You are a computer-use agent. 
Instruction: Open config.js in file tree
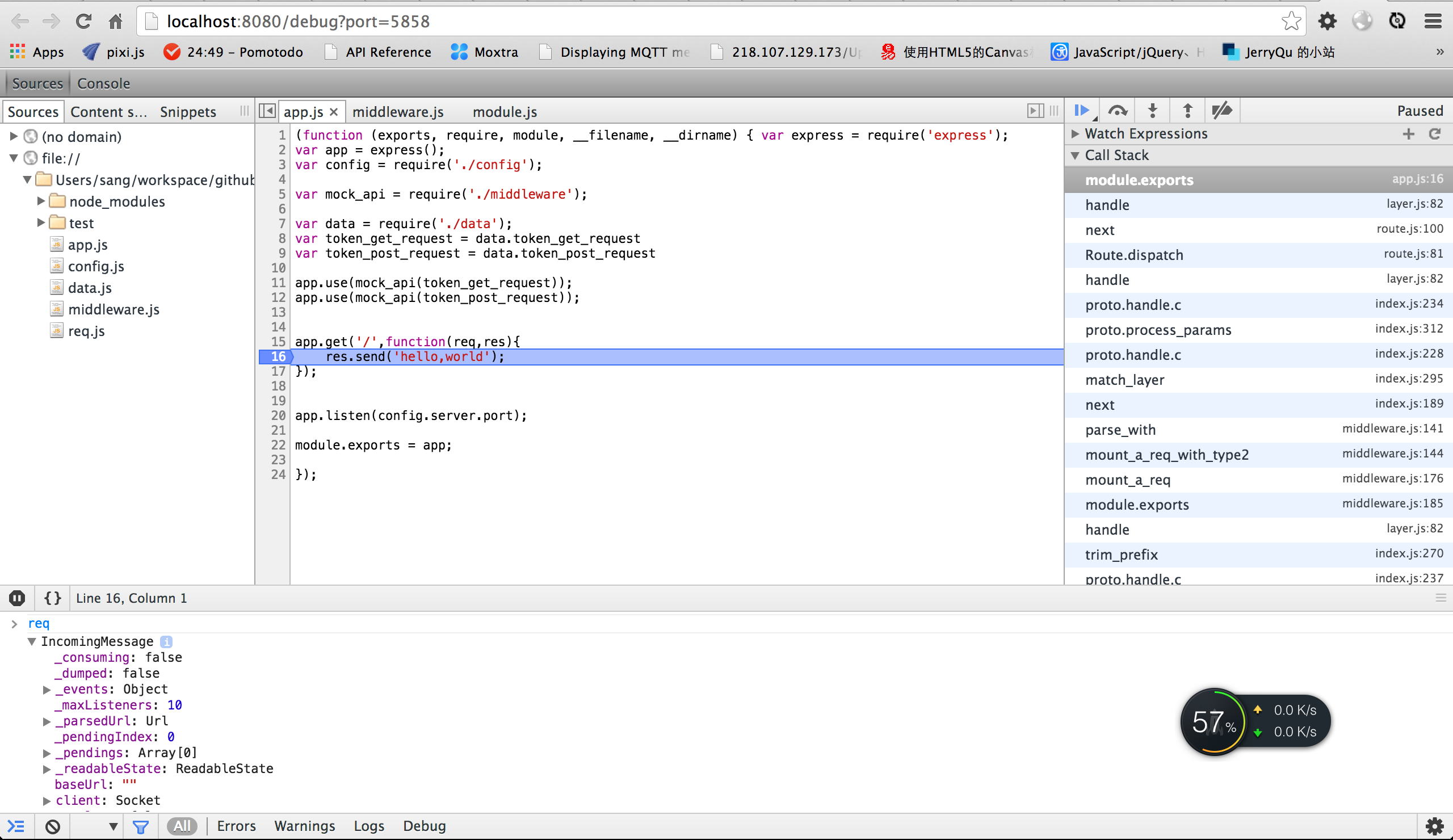[x=96, y=266]
